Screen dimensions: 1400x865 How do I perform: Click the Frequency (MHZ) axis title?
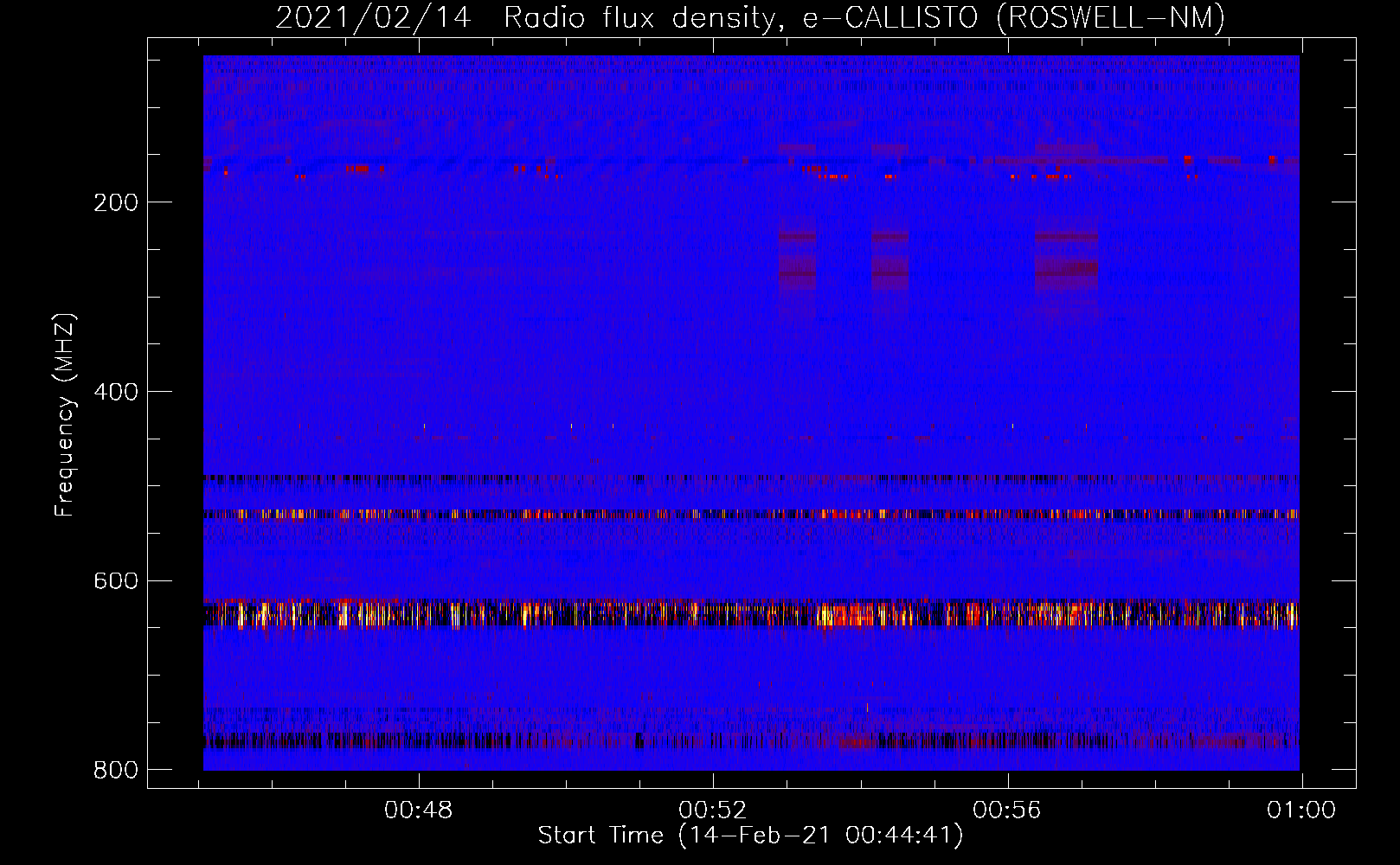[x=65, y=415]
